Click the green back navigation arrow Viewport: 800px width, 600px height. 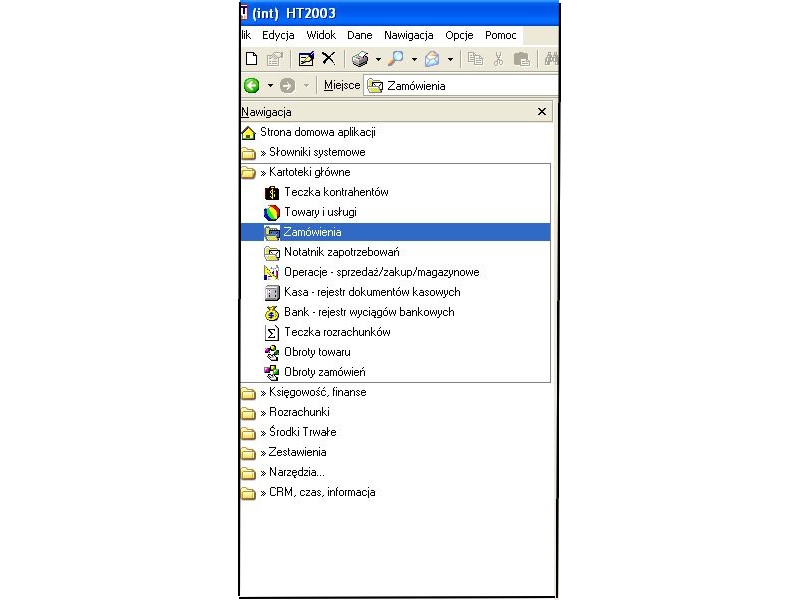(252, 85)
